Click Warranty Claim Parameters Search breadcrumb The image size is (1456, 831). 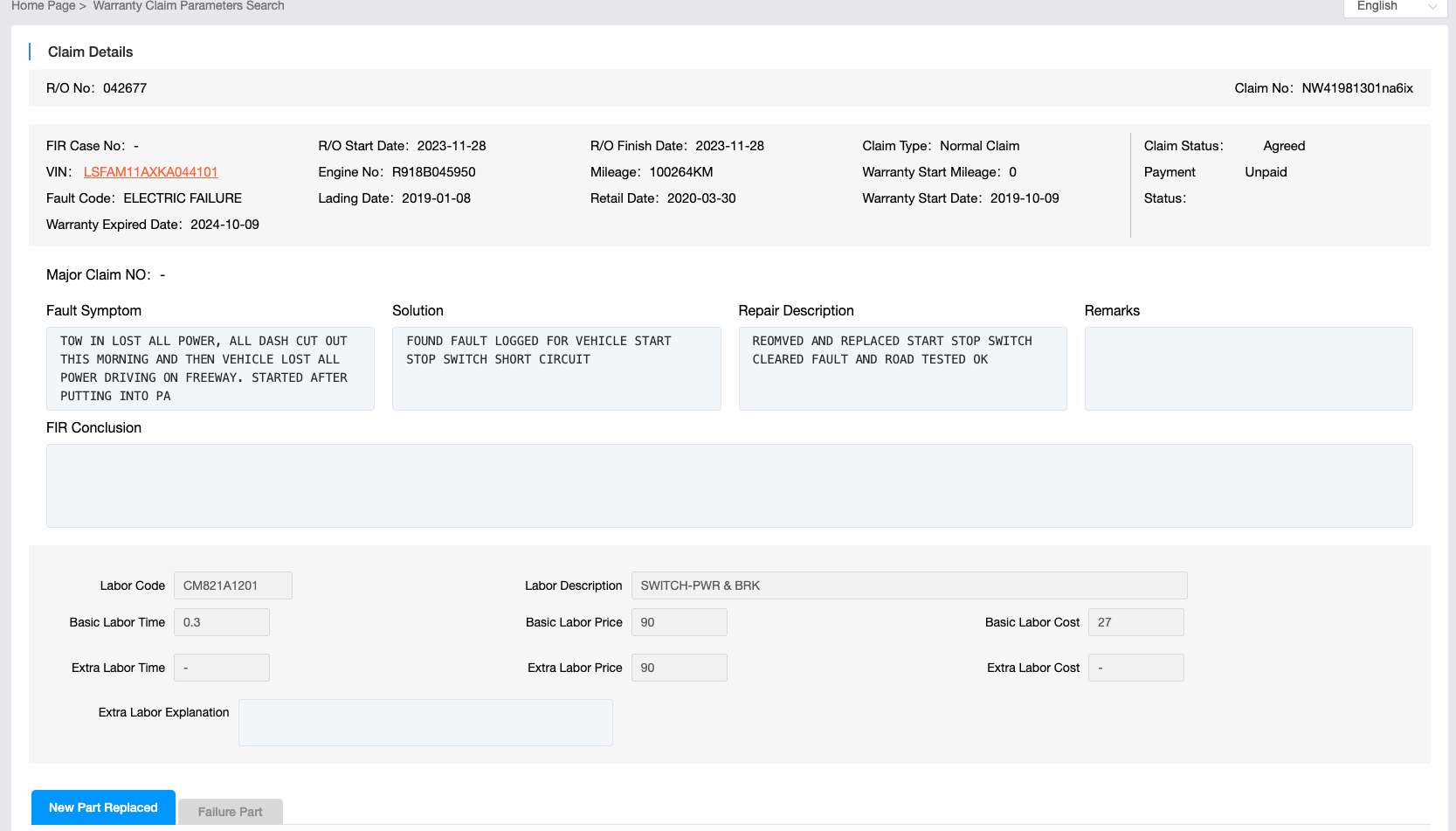tap(189, 6)
